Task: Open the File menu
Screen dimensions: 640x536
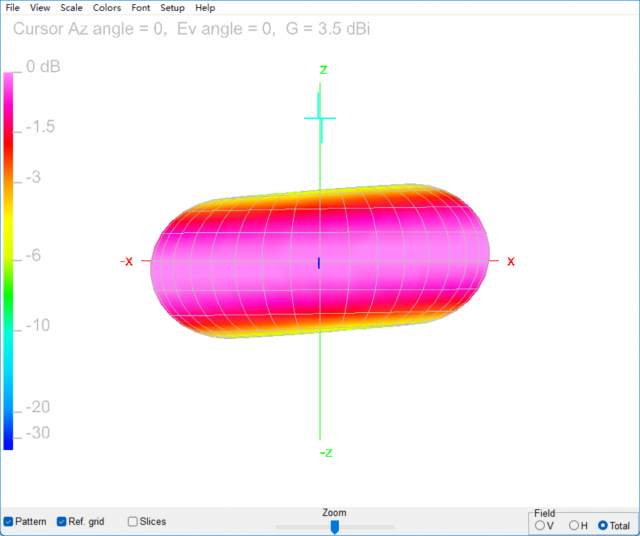Action: pos(13,8)
